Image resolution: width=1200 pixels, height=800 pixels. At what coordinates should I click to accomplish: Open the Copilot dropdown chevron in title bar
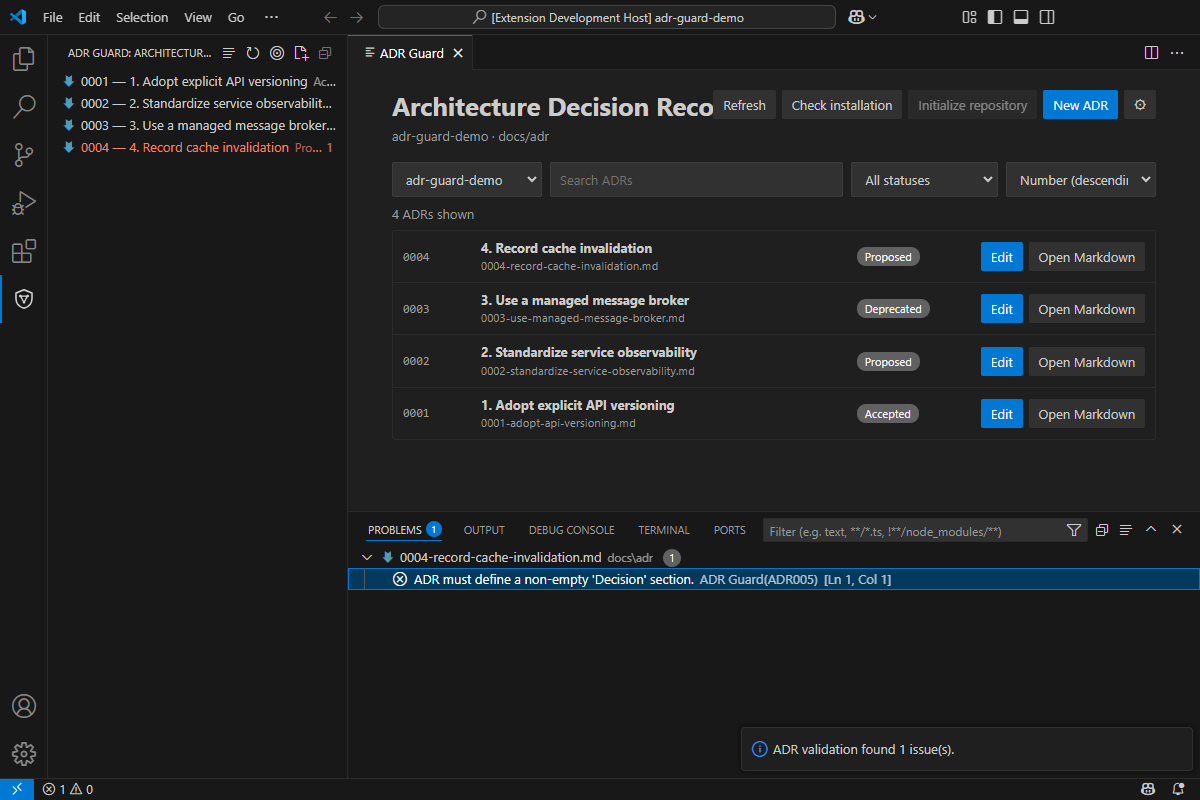[x=873, y=17]
